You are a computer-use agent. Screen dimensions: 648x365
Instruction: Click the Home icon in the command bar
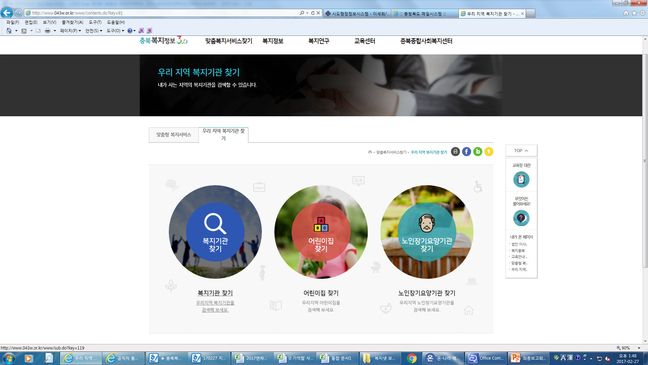point(9,31)
